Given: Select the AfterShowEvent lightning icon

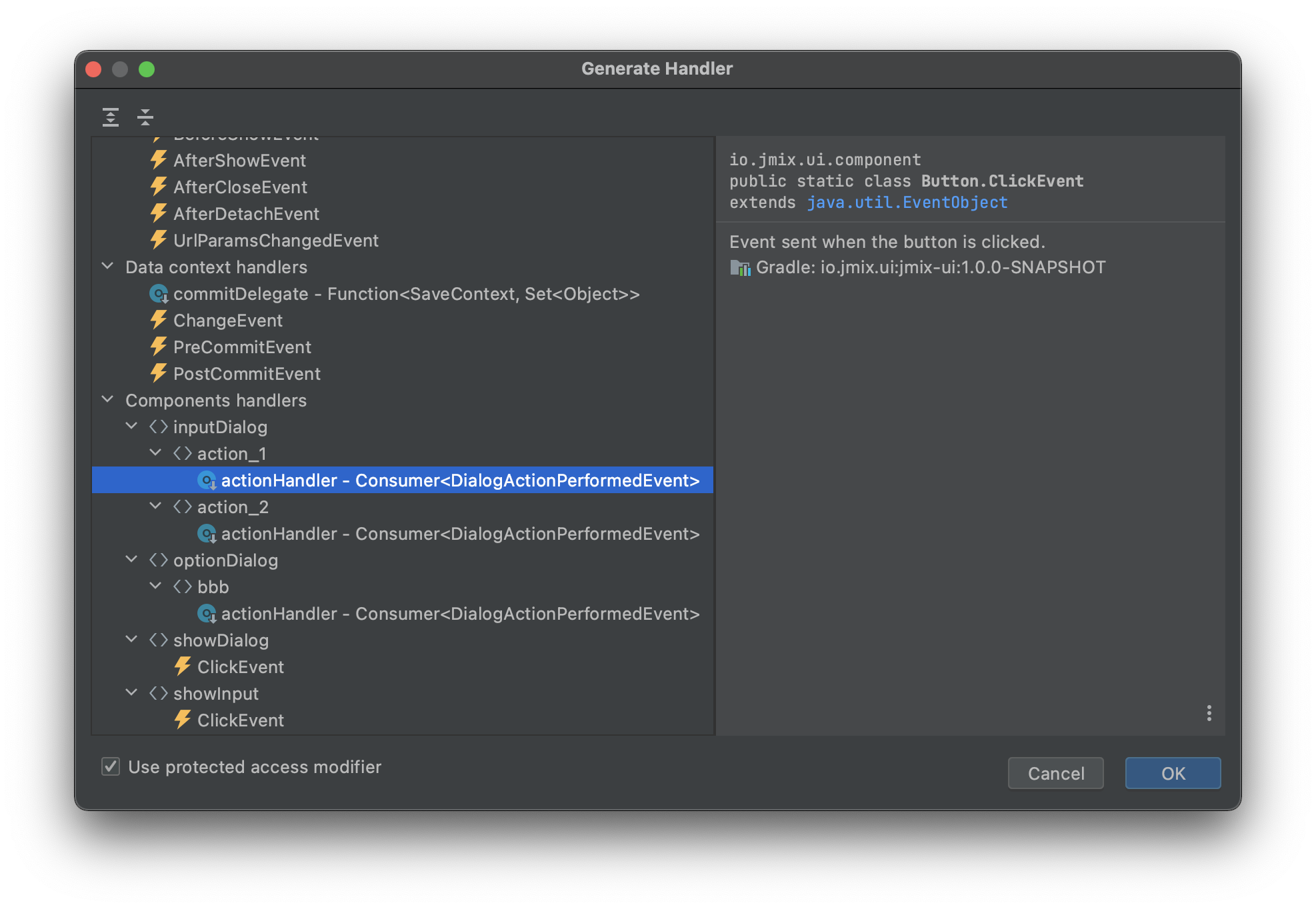Looking at the screenshot, I should tap(158, 160).
